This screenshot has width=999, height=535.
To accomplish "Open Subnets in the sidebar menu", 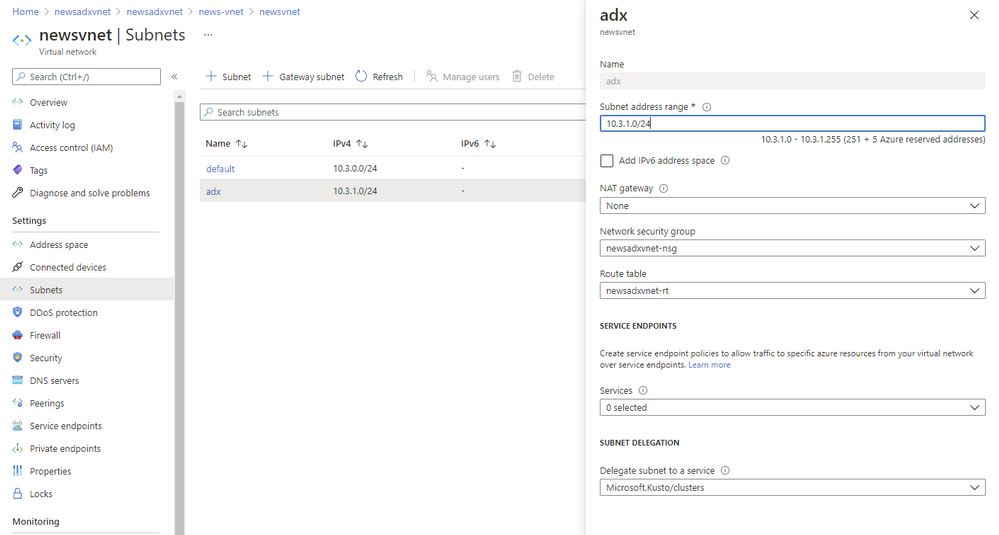I will (x=87, y=290).
